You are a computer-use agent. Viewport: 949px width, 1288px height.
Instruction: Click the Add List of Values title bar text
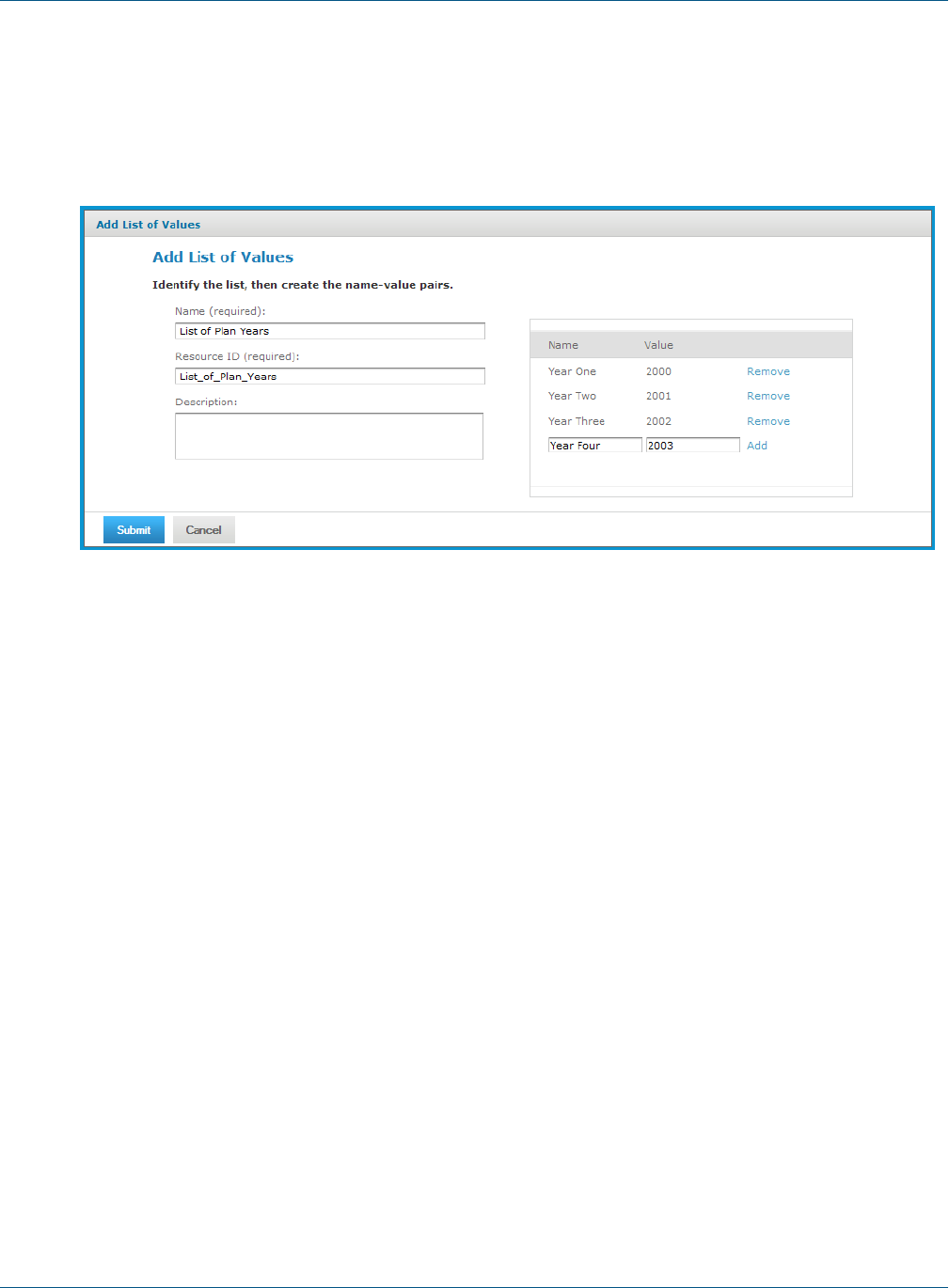point(149,225)
